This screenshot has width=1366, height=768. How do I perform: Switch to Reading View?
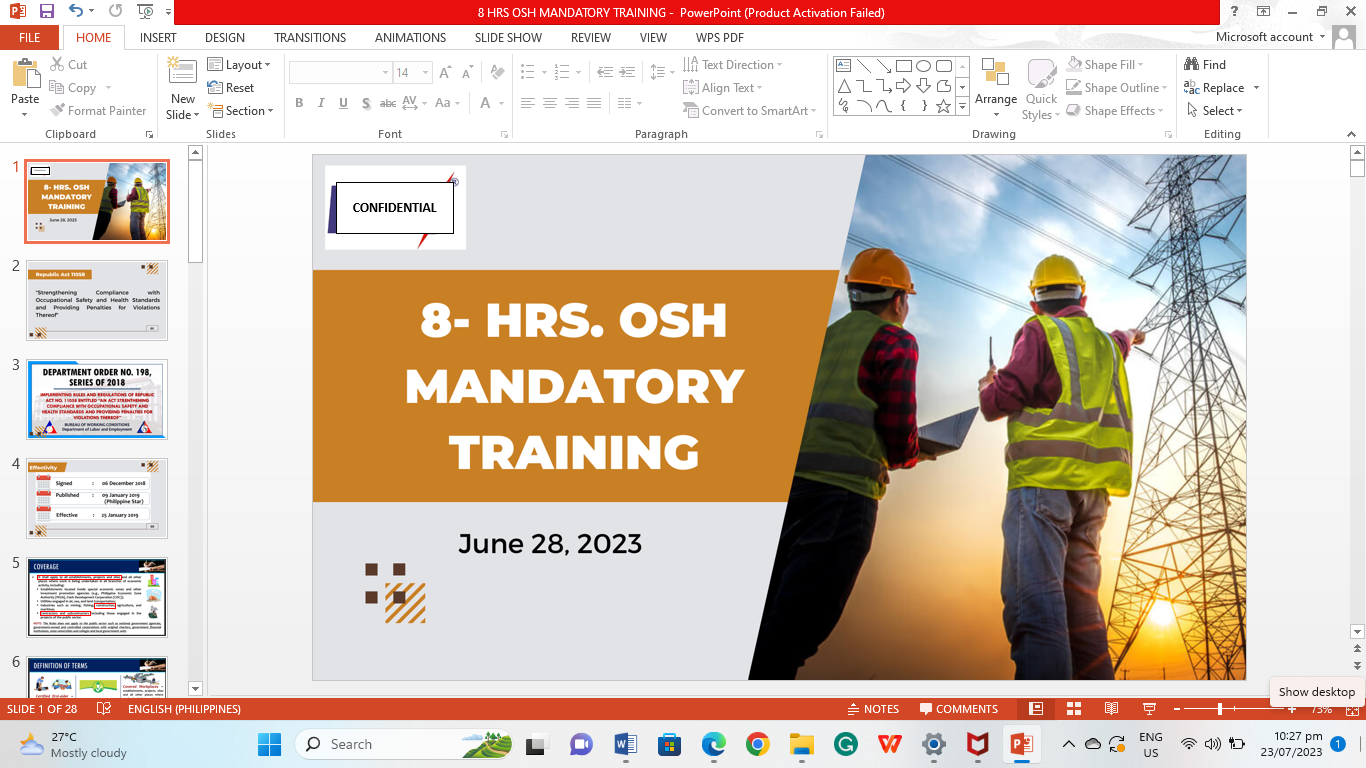point(1111,709)
